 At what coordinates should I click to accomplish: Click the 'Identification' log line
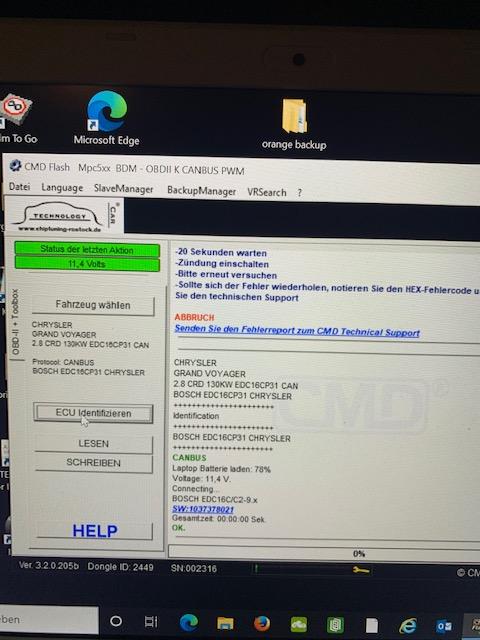click(x=196, y=416)
